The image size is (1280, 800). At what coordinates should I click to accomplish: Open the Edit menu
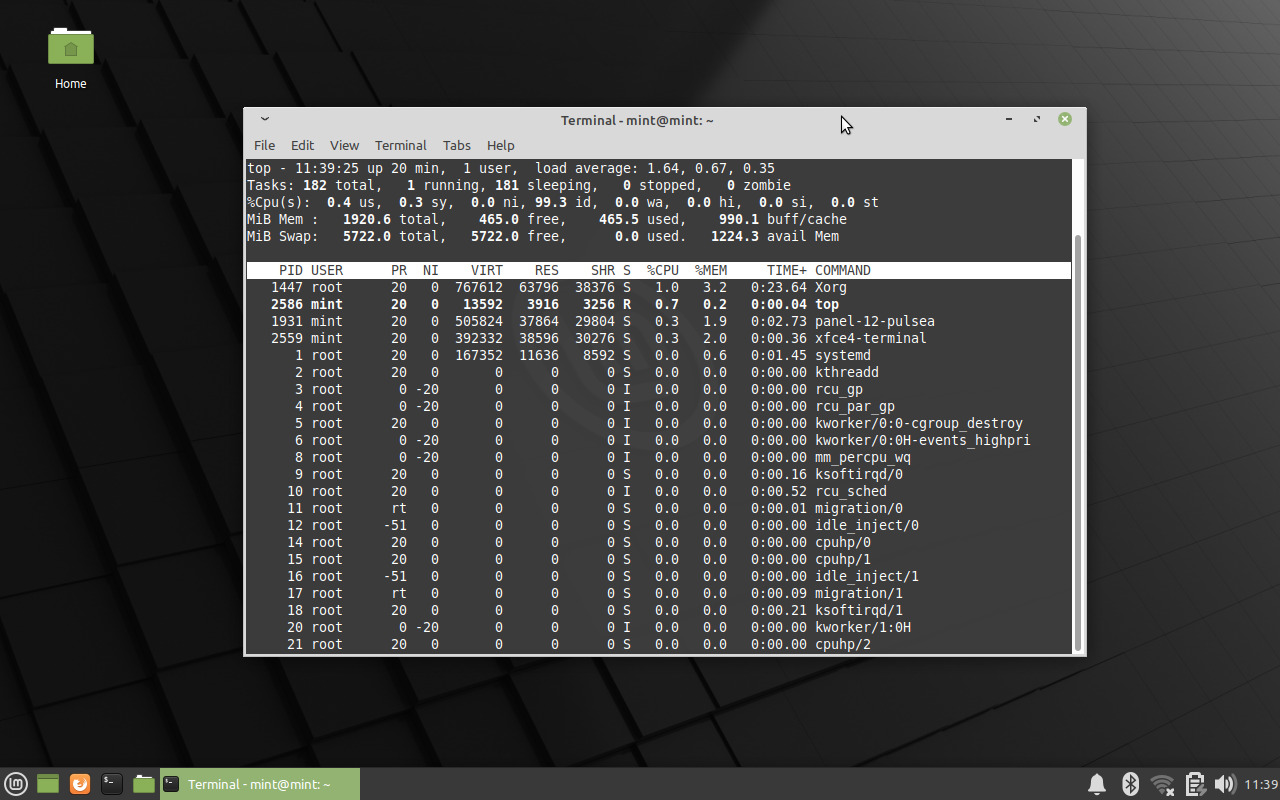pyautogui.click(x=302, y=145)
